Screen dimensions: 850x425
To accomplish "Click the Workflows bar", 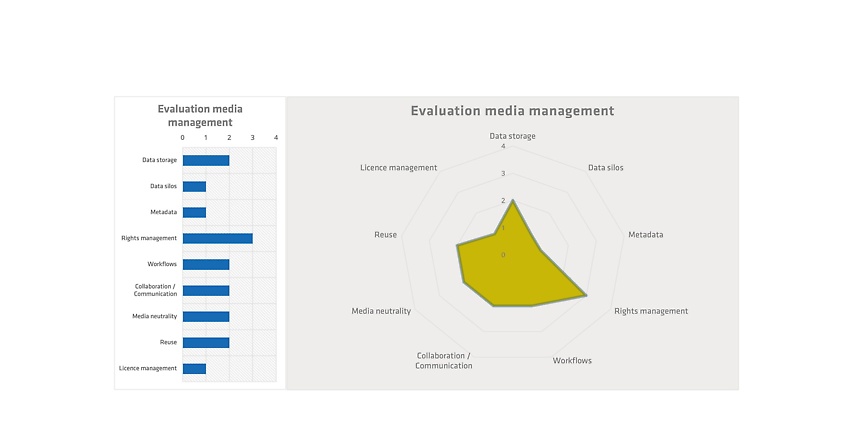I will (x=206, y=265).
